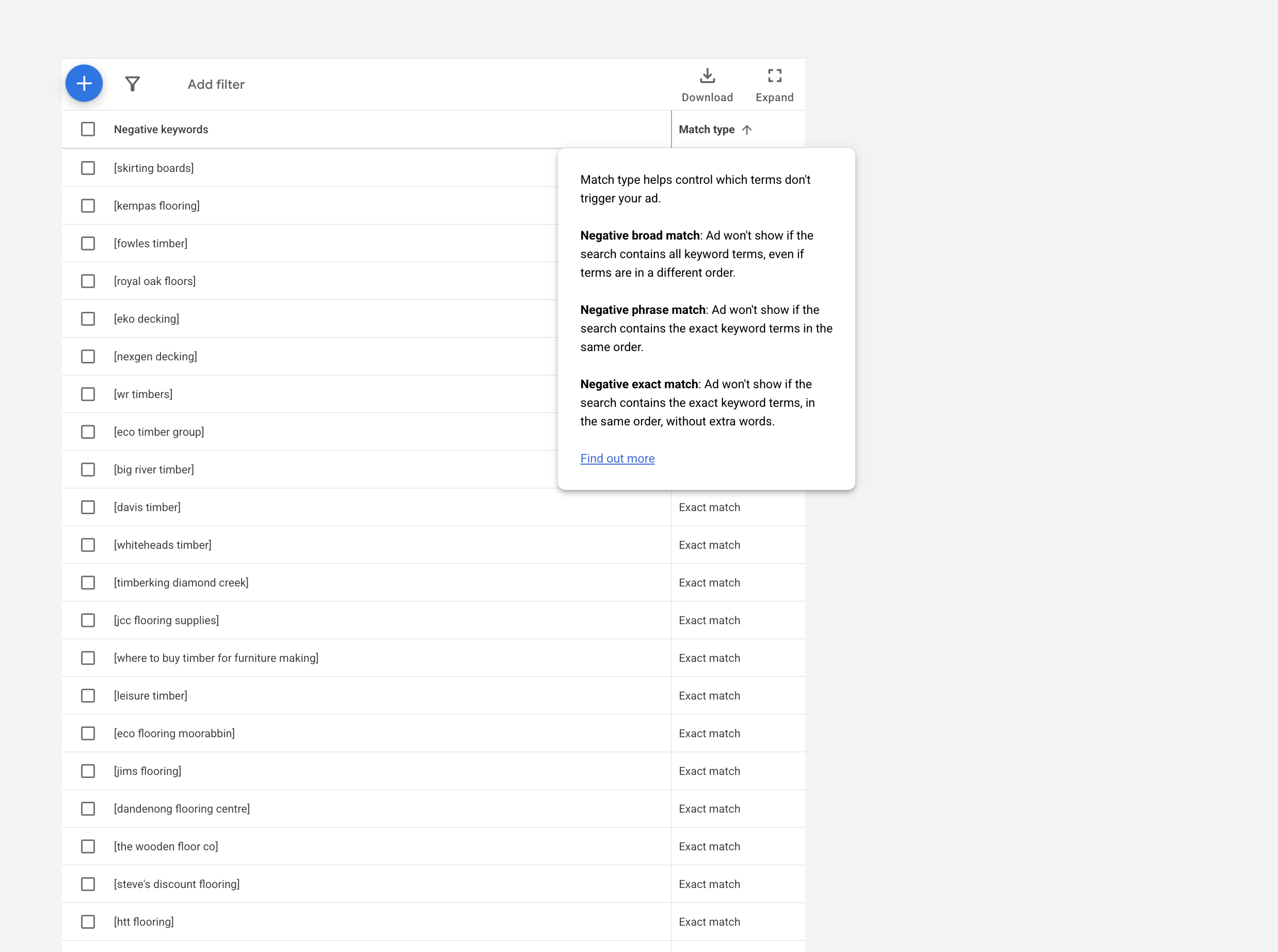Click the [timberking diamond creek] keyword
Image resolution: width=1278 pixels, height=952 pixels.
pos(181,583)
